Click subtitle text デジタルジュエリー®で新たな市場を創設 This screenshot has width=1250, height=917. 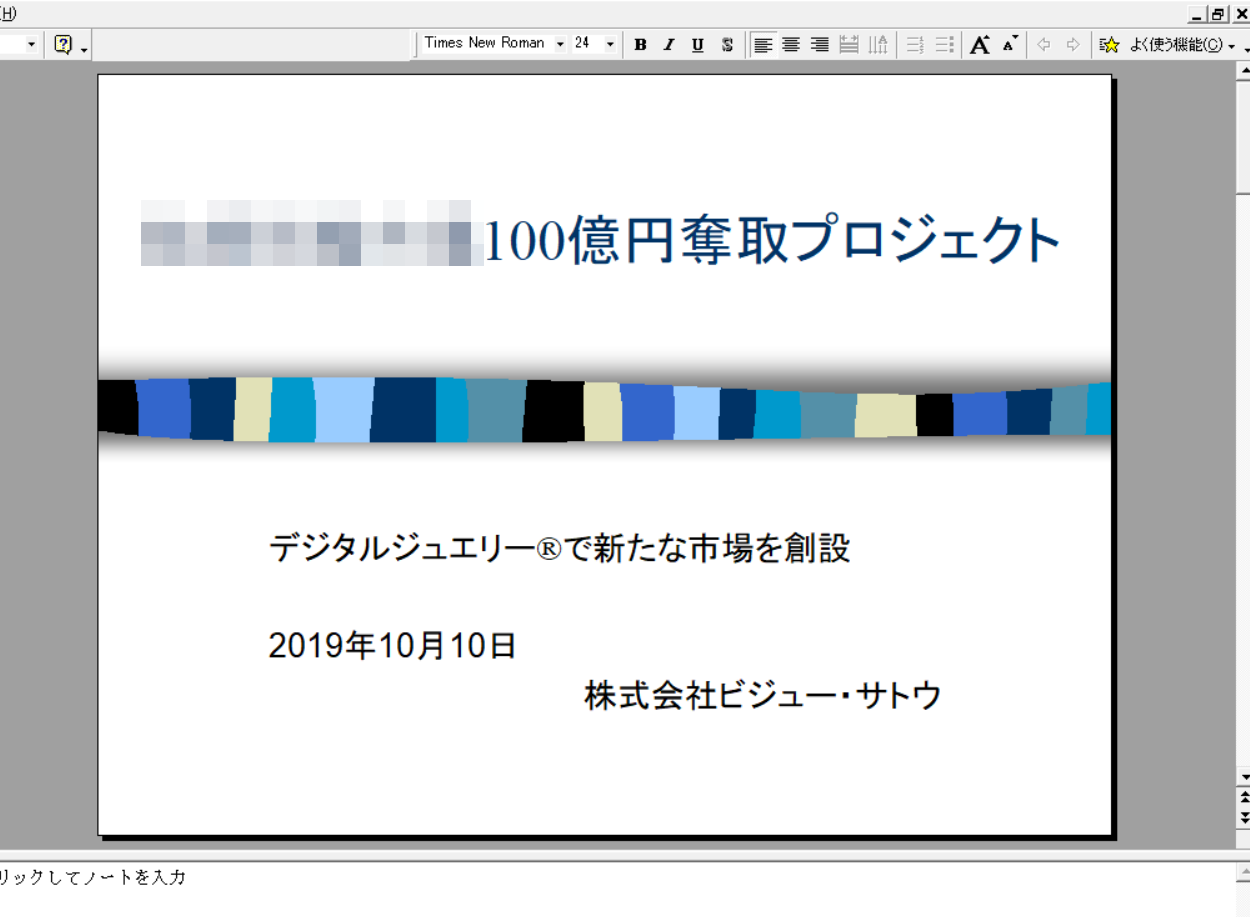coord(559,548)
